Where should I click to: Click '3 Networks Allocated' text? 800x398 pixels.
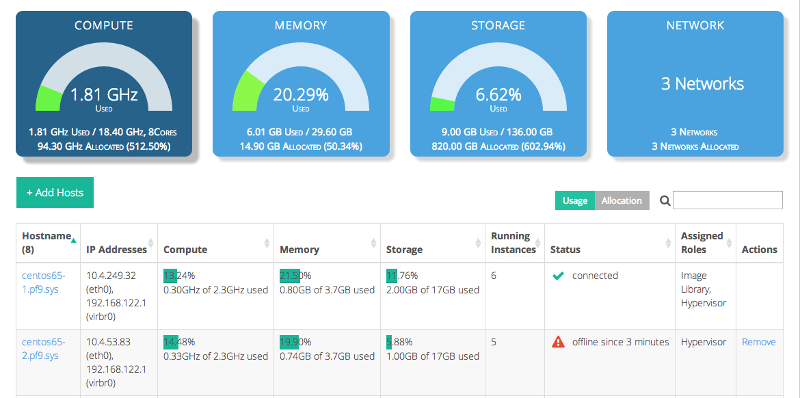point(695,146)
